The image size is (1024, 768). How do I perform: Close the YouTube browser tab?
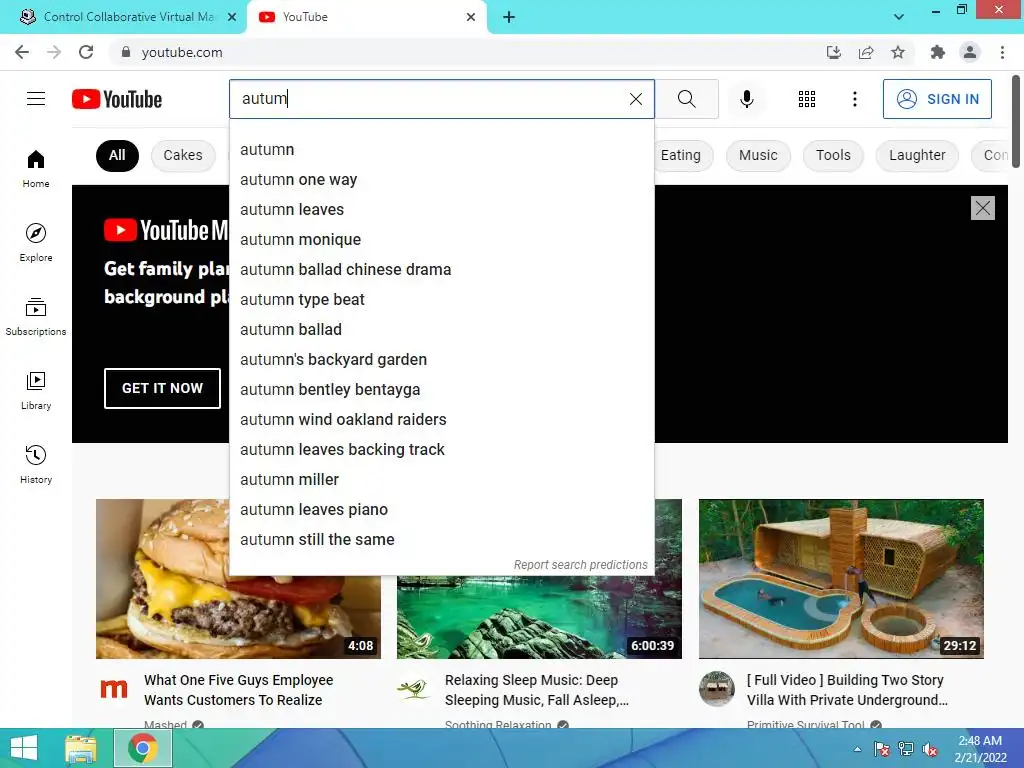click(x=471, y=17)
